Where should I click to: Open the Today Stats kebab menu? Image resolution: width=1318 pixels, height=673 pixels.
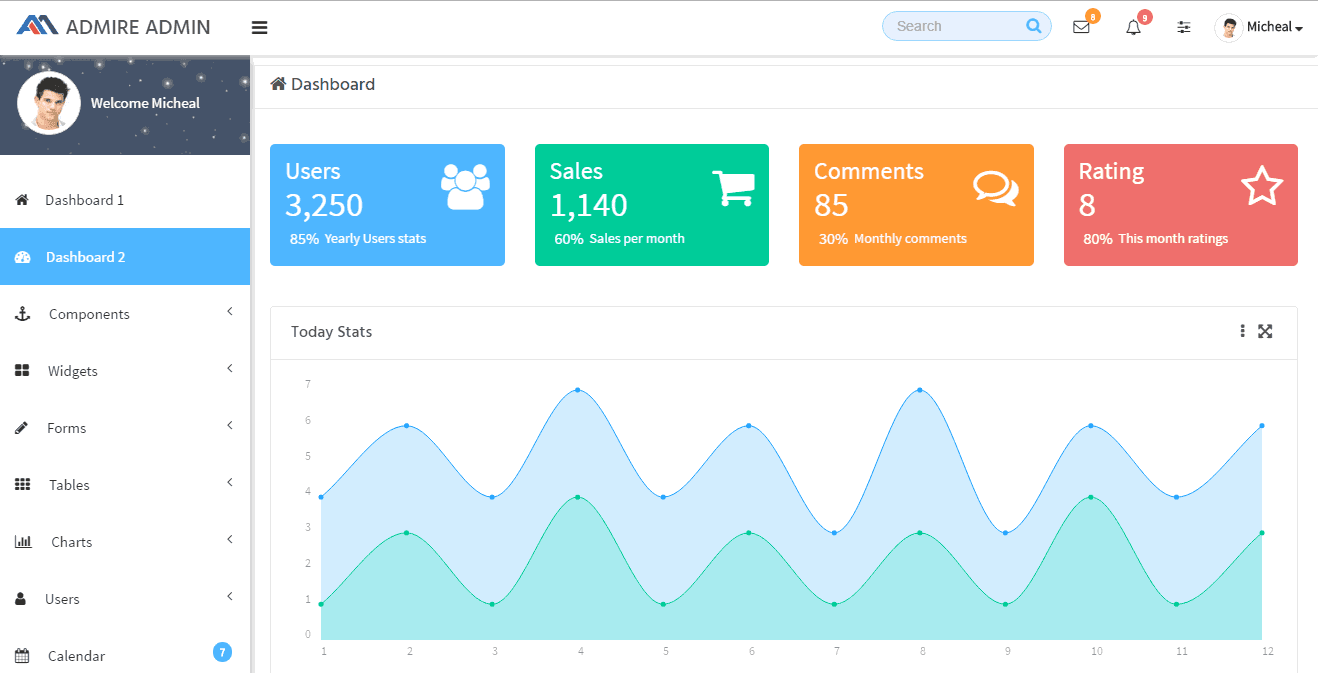(x=1242, y=330)
